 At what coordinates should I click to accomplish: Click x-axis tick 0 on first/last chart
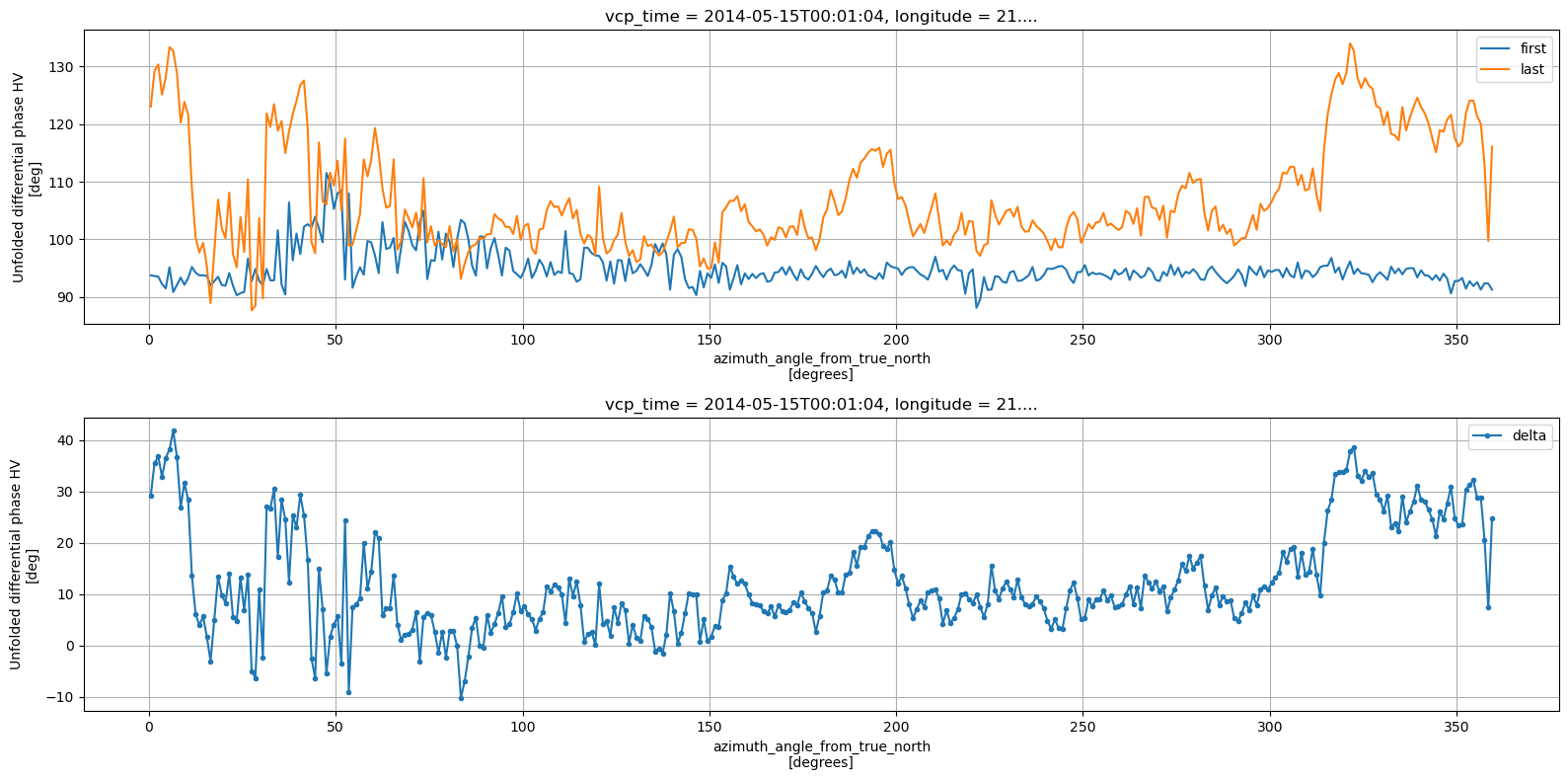pos(150,340)
